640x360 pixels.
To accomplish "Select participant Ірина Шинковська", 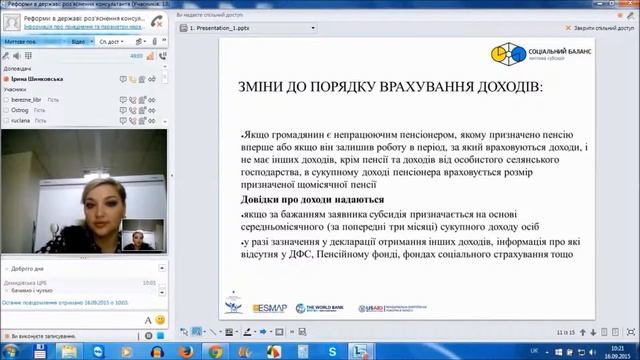I will (37, 79).
